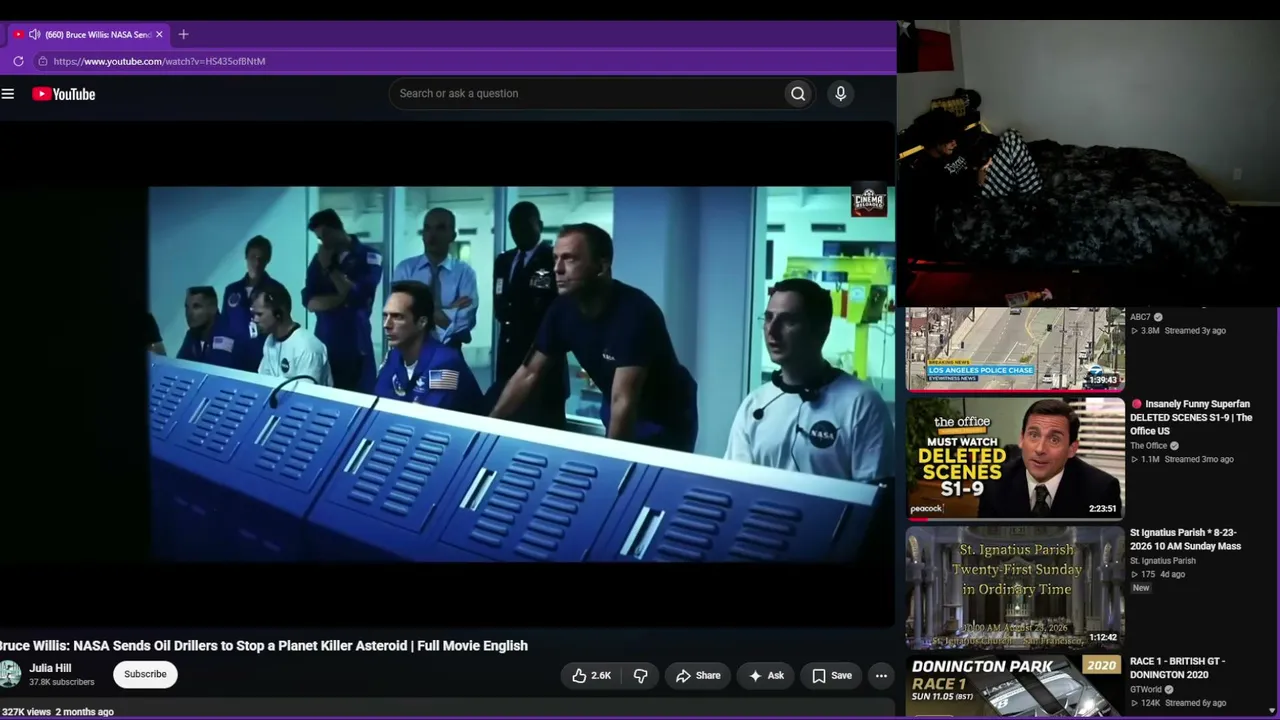
Task: Click the main video player frame
Action: pos(447,374)
